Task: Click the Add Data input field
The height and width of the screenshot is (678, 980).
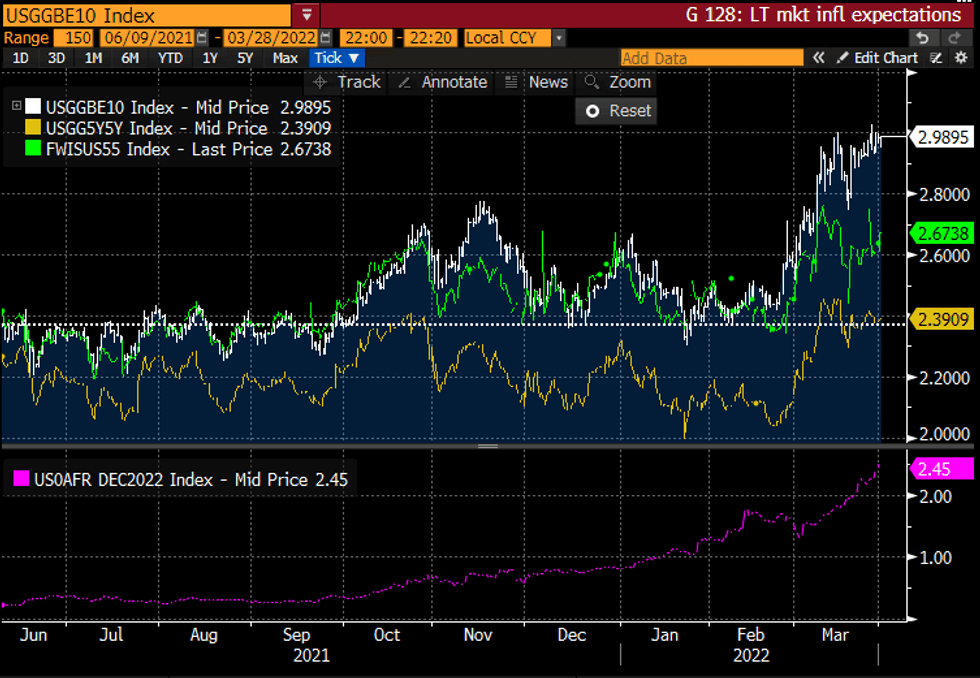Action: [711, 58]
